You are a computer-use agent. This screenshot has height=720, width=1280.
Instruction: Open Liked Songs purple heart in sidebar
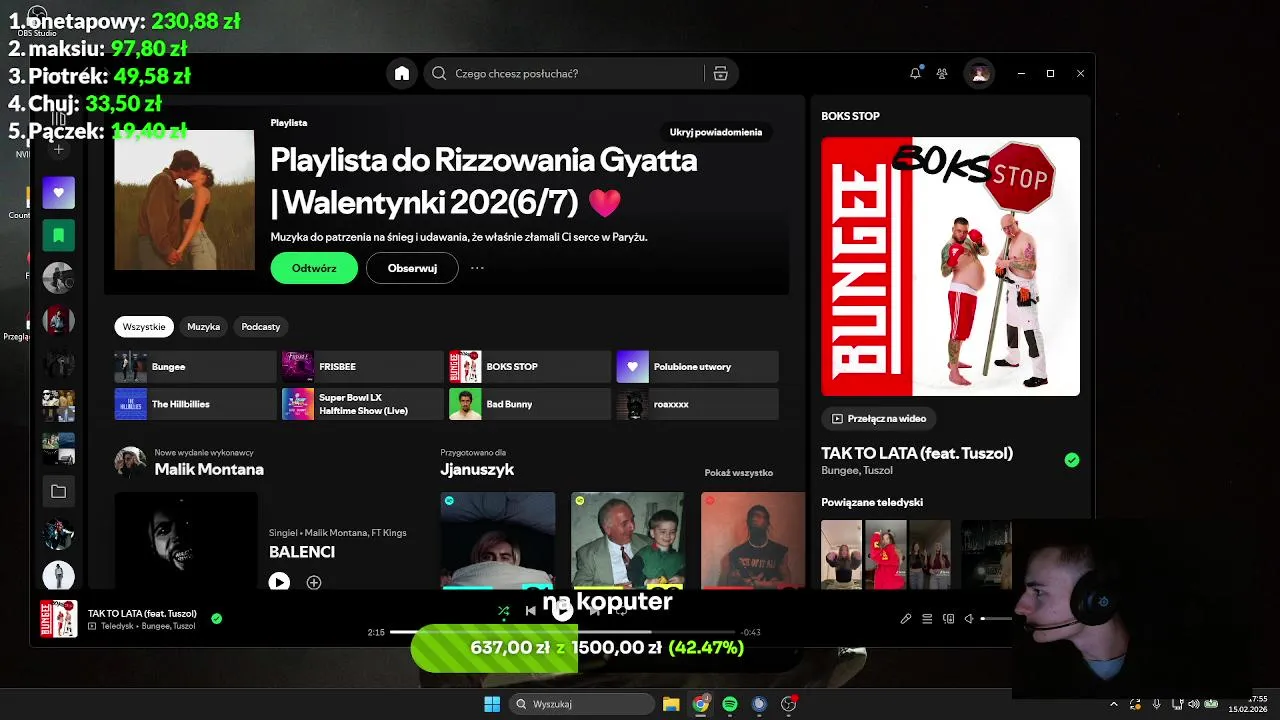coord(58,192)
